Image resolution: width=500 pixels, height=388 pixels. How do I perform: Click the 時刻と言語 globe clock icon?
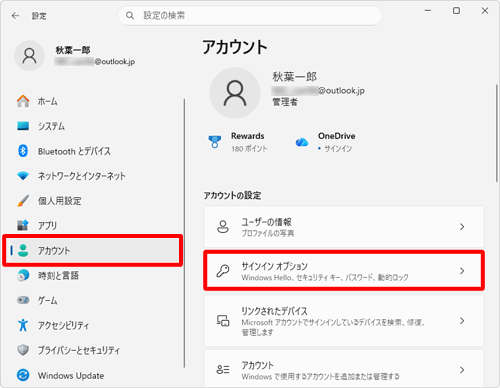coord(23,275)
